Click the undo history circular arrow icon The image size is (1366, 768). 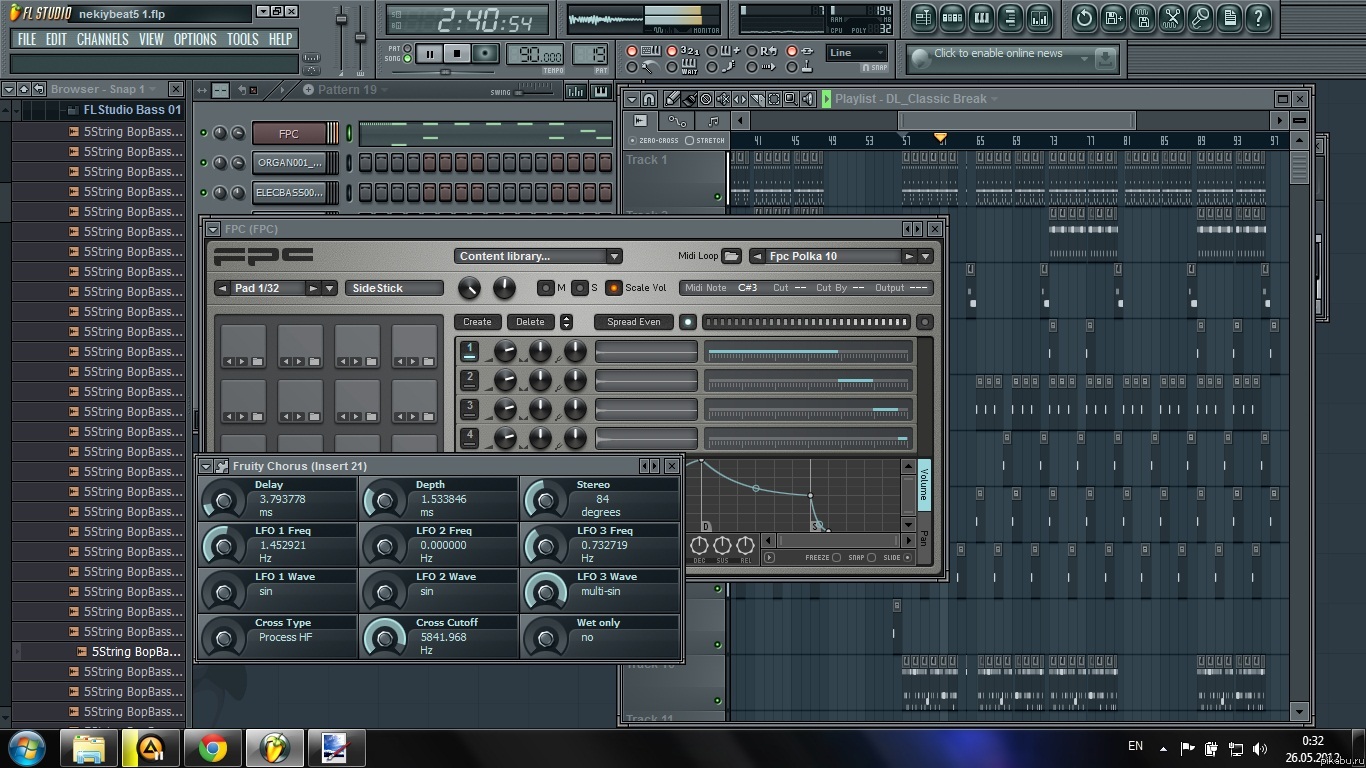(x=1084, y=18)
